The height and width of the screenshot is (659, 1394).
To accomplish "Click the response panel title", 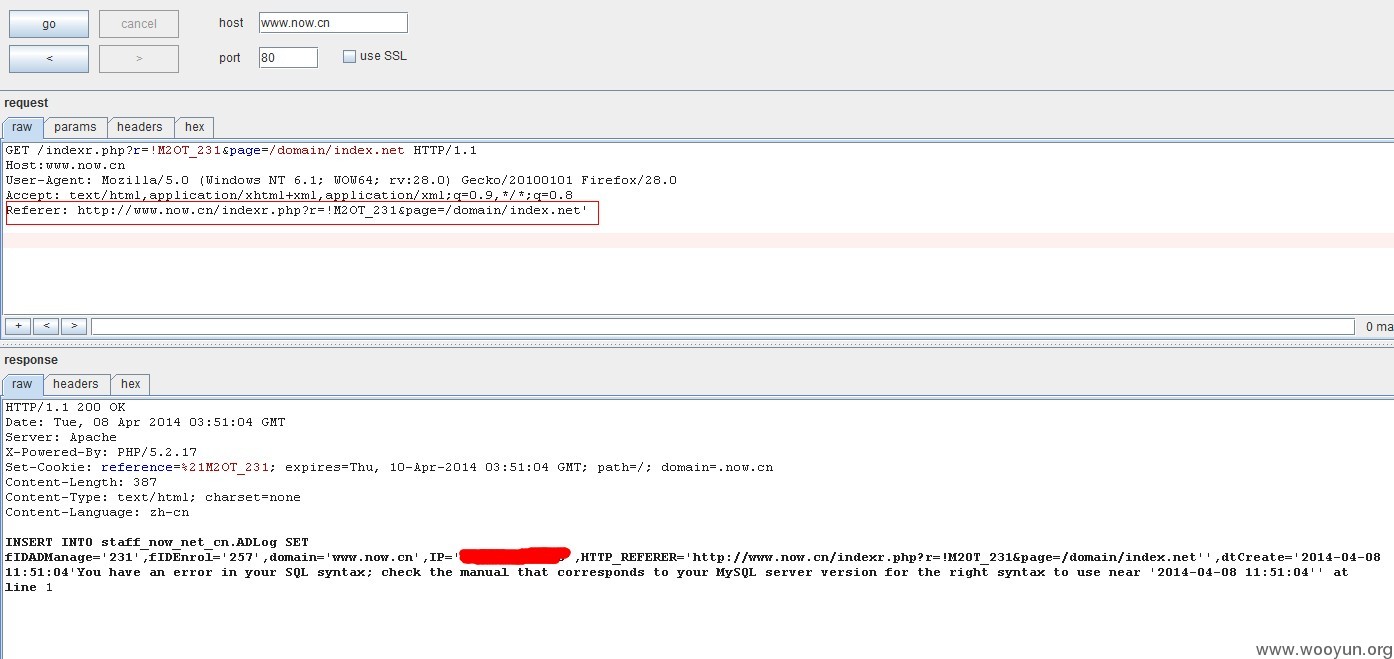I will [x=31, y=360].
